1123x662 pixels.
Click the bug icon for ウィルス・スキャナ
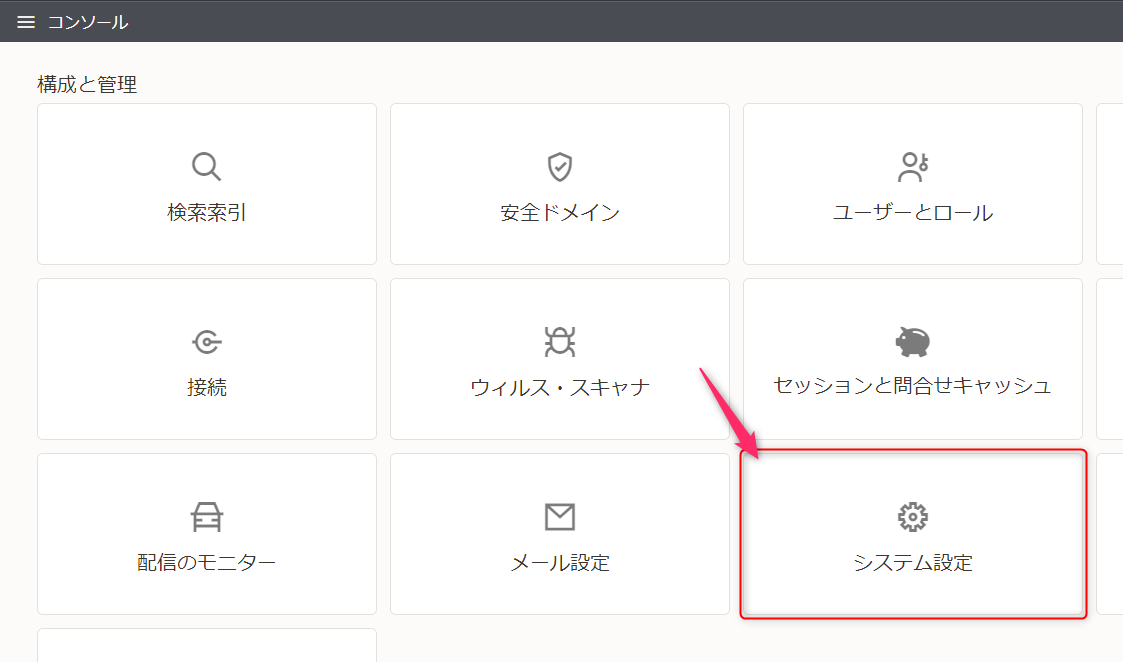559,341
